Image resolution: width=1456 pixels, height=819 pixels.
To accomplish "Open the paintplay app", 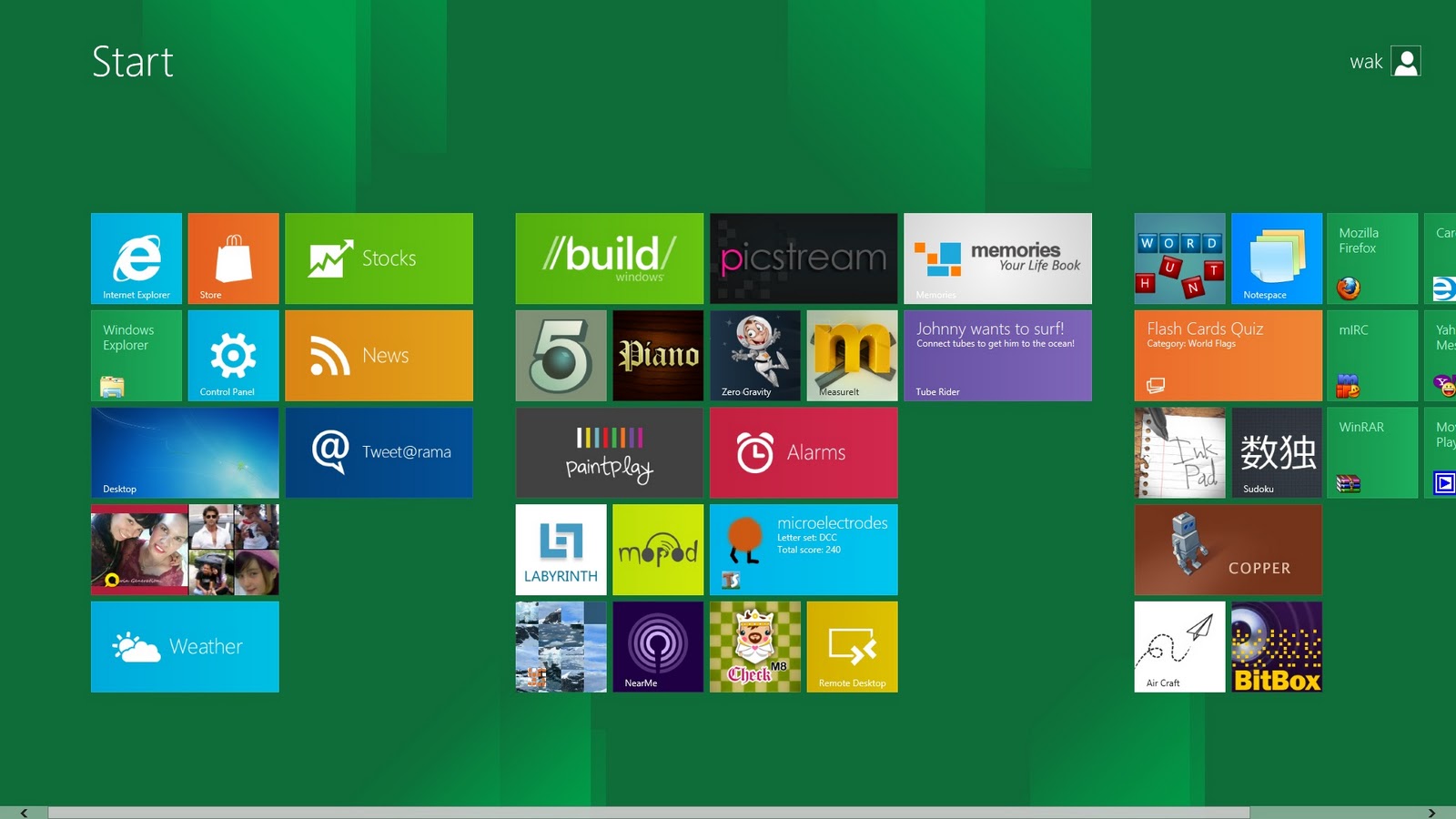I will pos(608,452).
